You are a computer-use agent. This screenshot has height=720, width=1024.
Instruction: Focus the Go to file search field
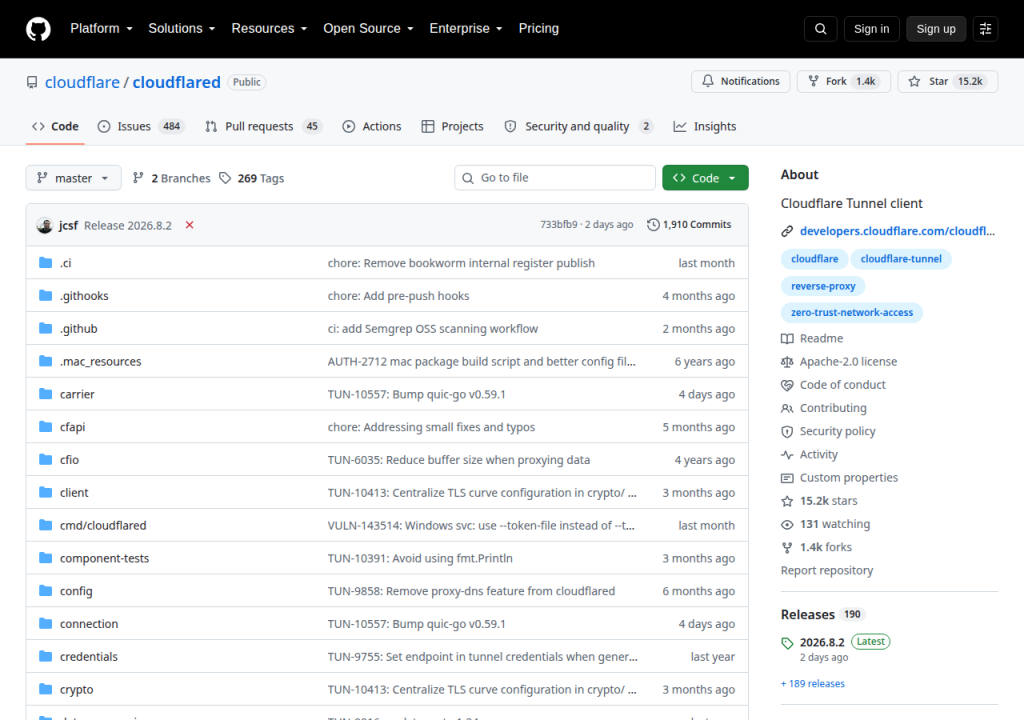[555, 178]
